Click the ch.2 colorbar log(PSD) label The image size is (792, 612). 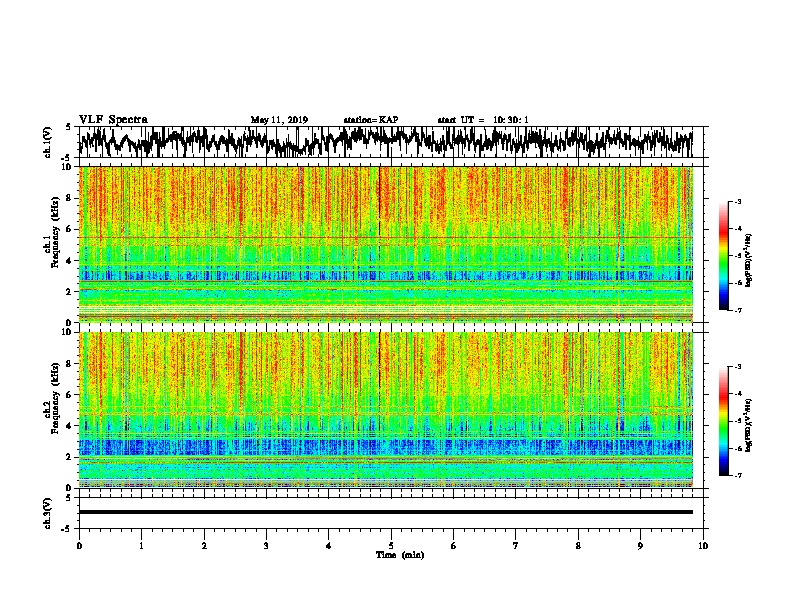tap(749, 425)
